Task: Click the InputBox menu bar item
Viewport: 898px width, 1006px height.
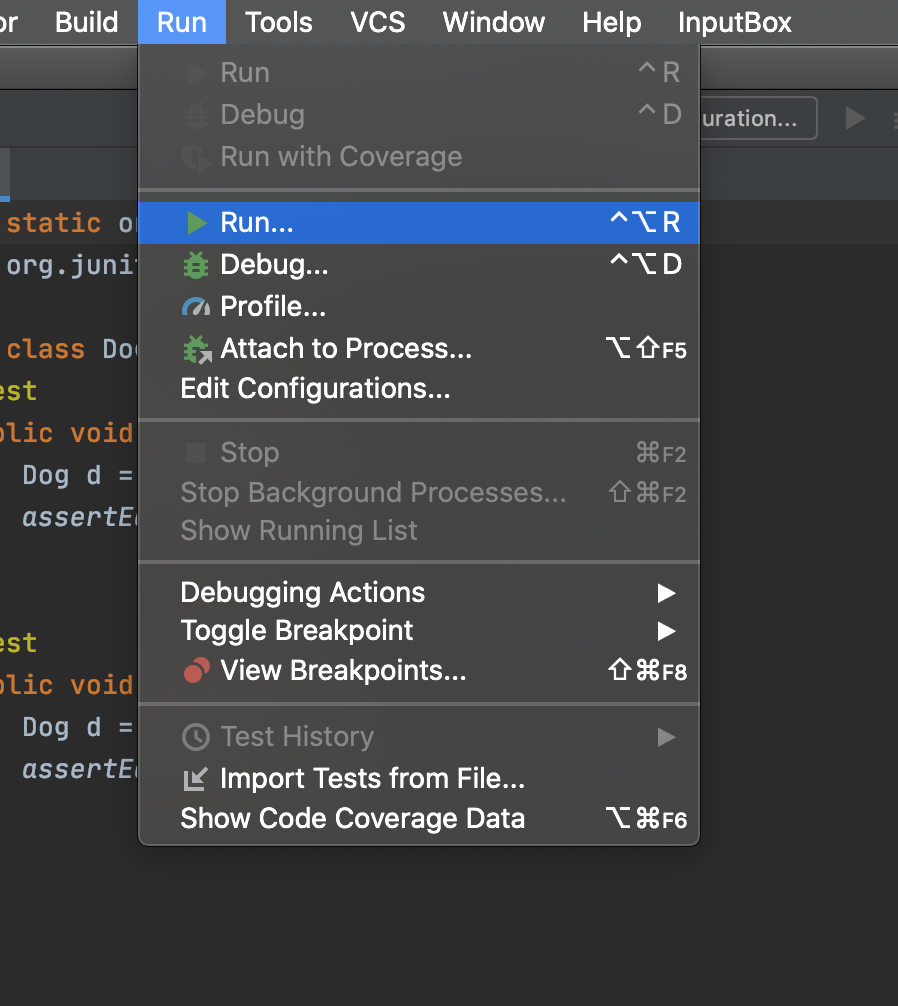Action: [734, 22]
